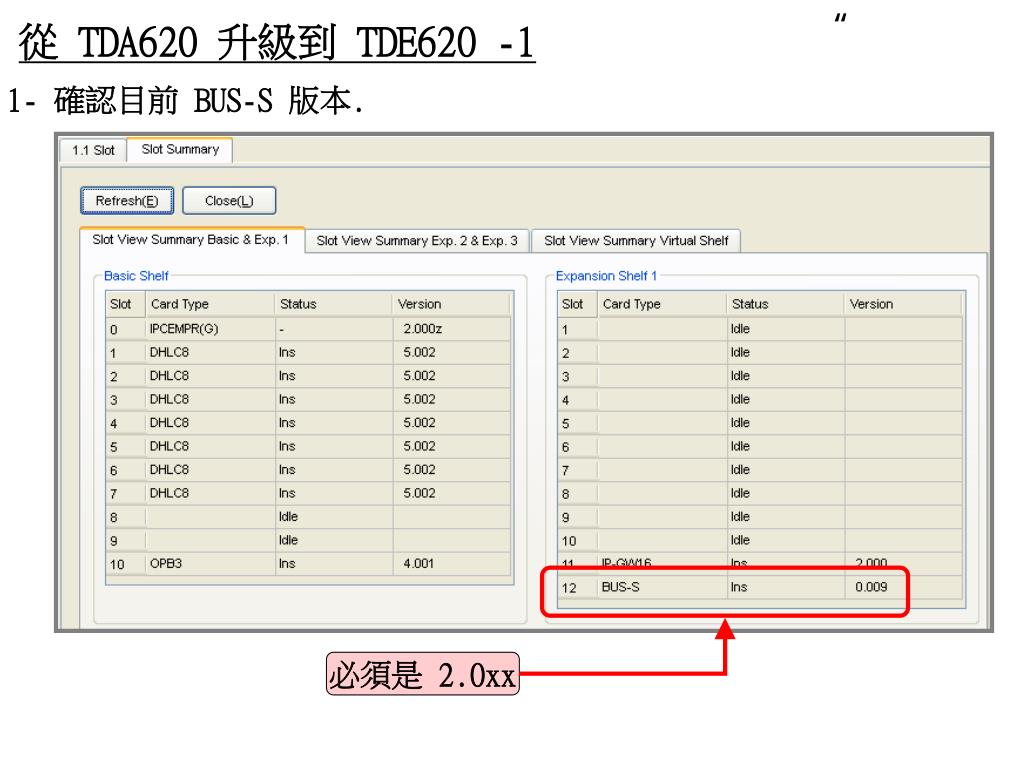1024x768 pixels.
Task: Click Basic Shelf Version column header
Action: 420,305
